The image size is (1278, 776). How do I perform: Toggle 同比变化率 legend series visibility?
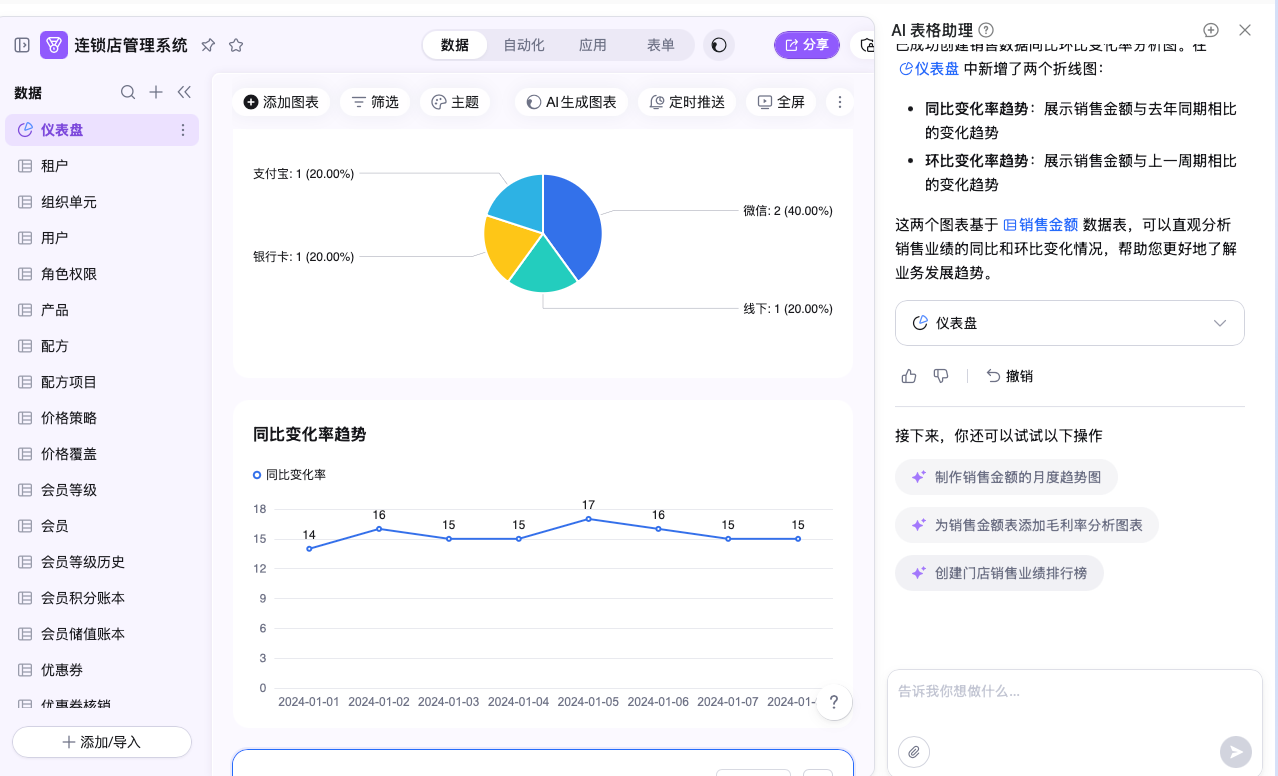290,475
